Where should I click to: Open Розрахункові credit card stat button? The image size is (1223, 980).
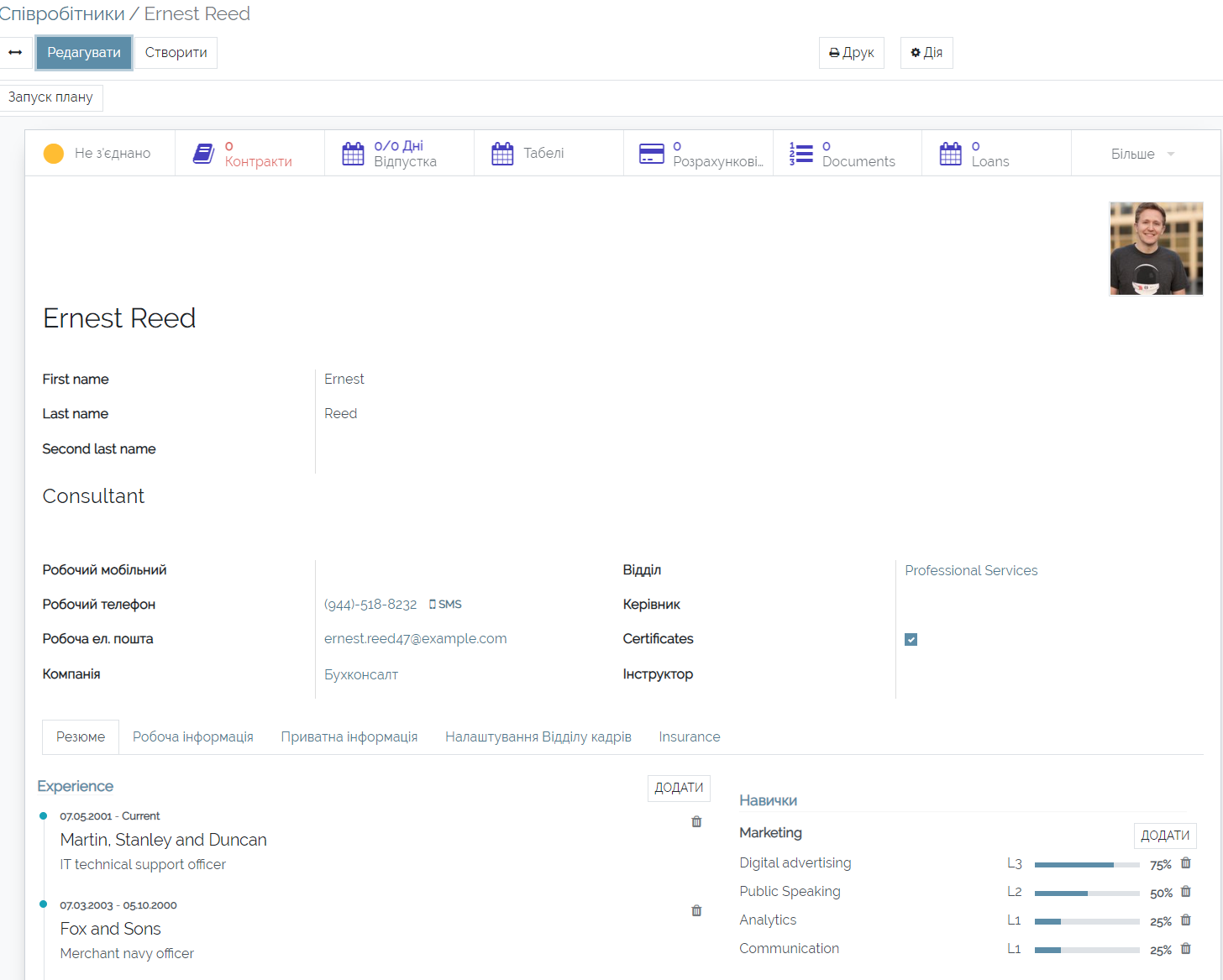pos(698,153)
